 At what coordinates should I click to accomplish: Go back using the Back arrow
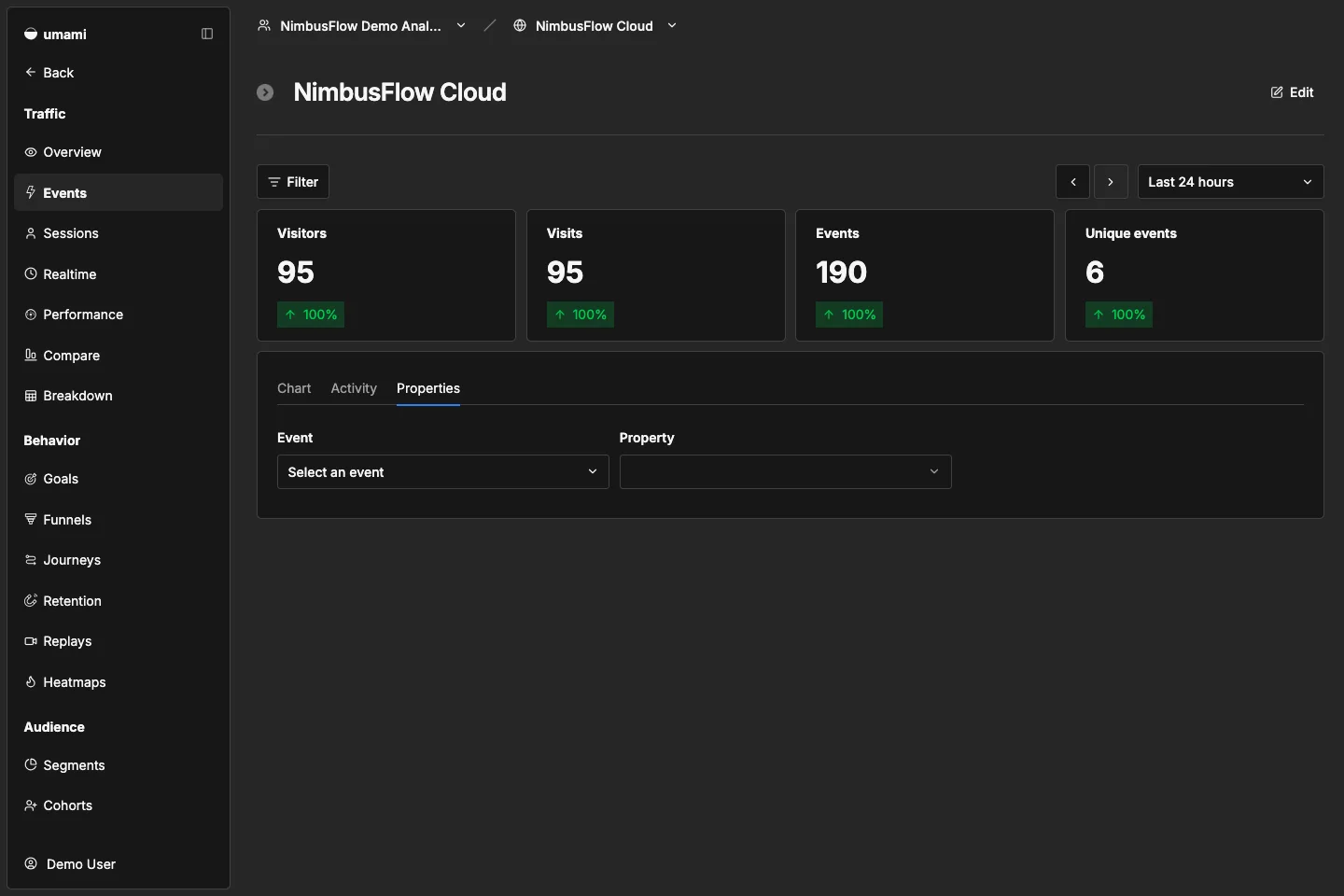click(31, 72)
